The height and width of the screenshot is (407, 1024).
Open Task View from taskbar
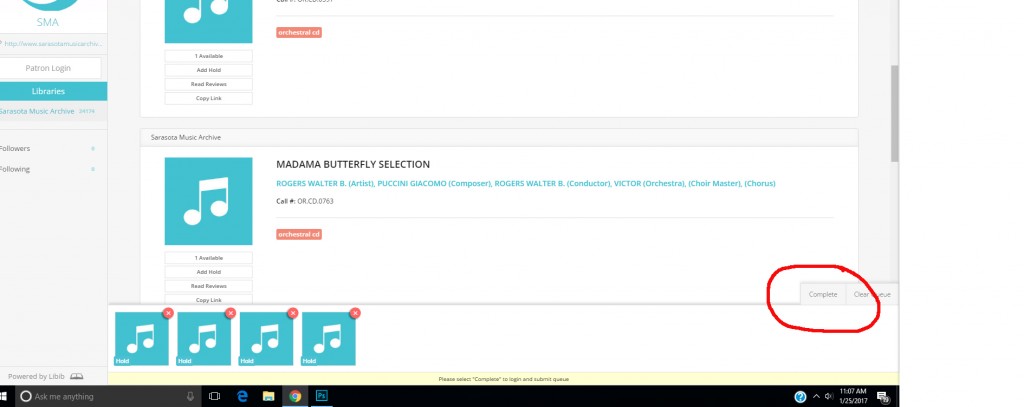pos(214,396)
